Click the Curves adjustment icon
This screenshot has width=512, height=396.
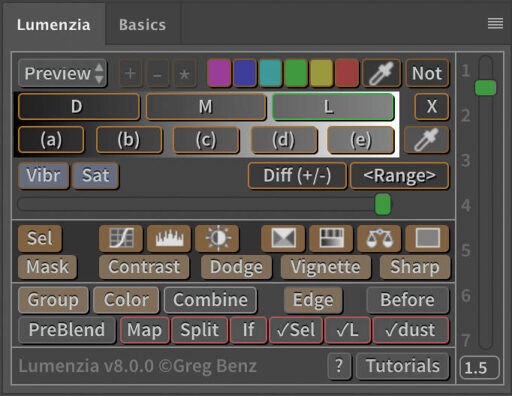(x=121, y=238)
